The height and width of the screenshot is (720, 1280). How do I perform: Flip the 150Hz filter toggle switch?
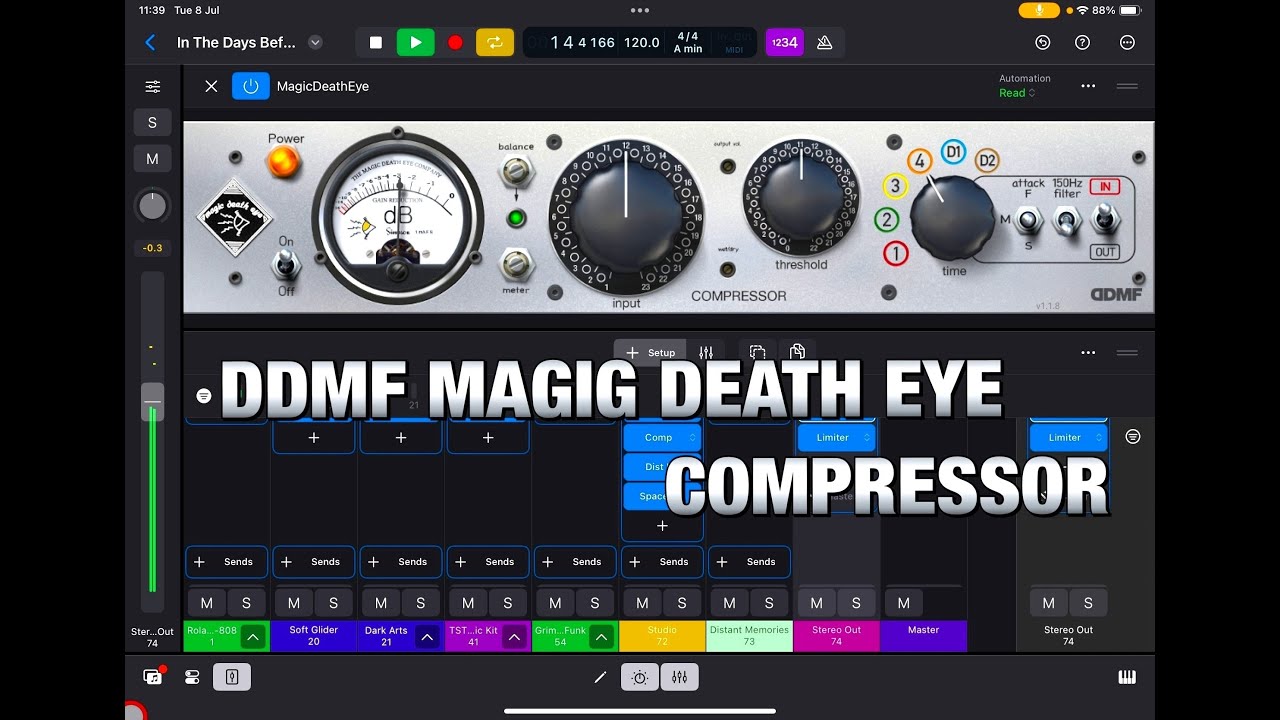tap(1067, 220)
